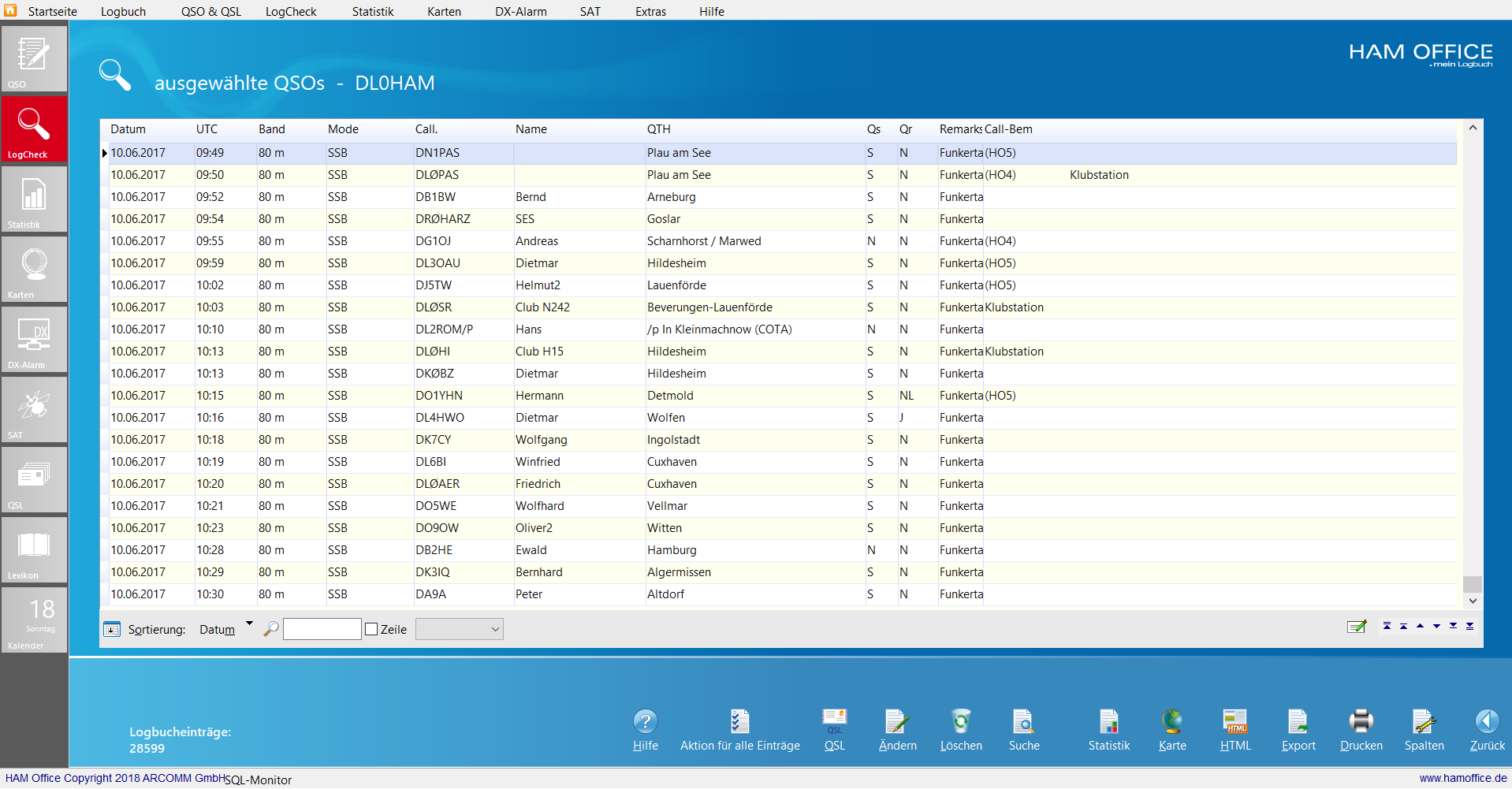Viewport: 1512px width, 789px height.
Task: Click SQL-Monitor in status bar
Action: (x=258, y=780)
